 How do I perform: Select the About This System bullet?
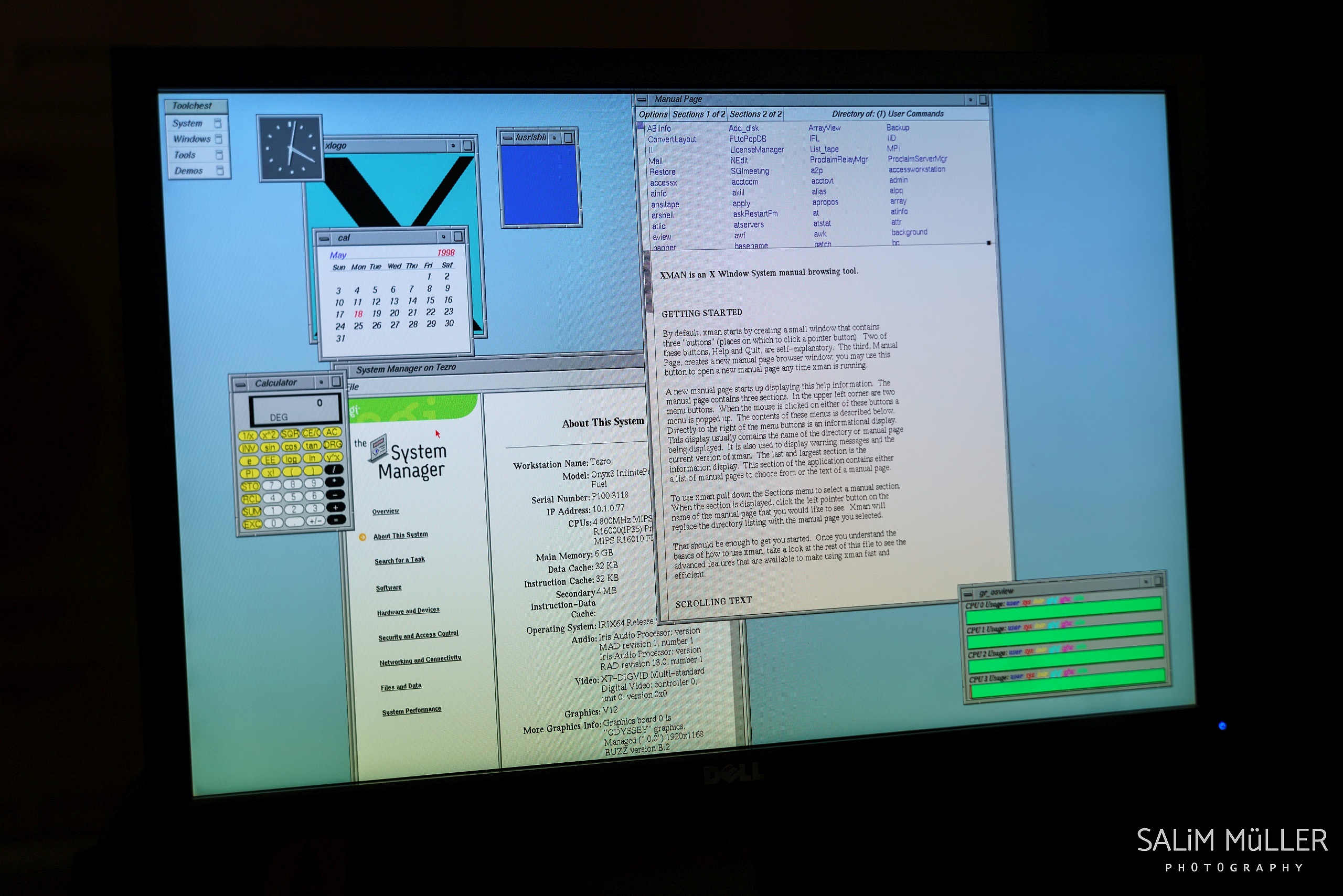pos(363,537)
